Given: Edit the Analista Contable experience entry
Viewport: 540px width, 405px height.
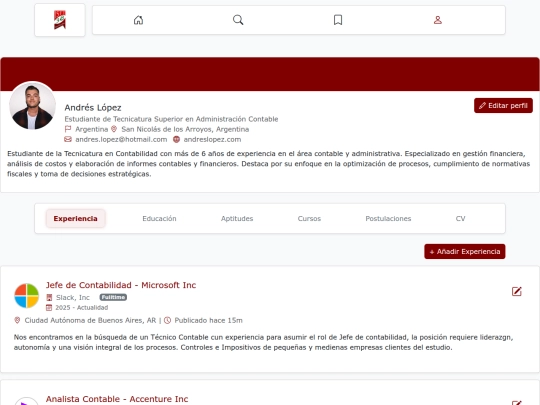Looking at the screenshot, I should 517,402.
